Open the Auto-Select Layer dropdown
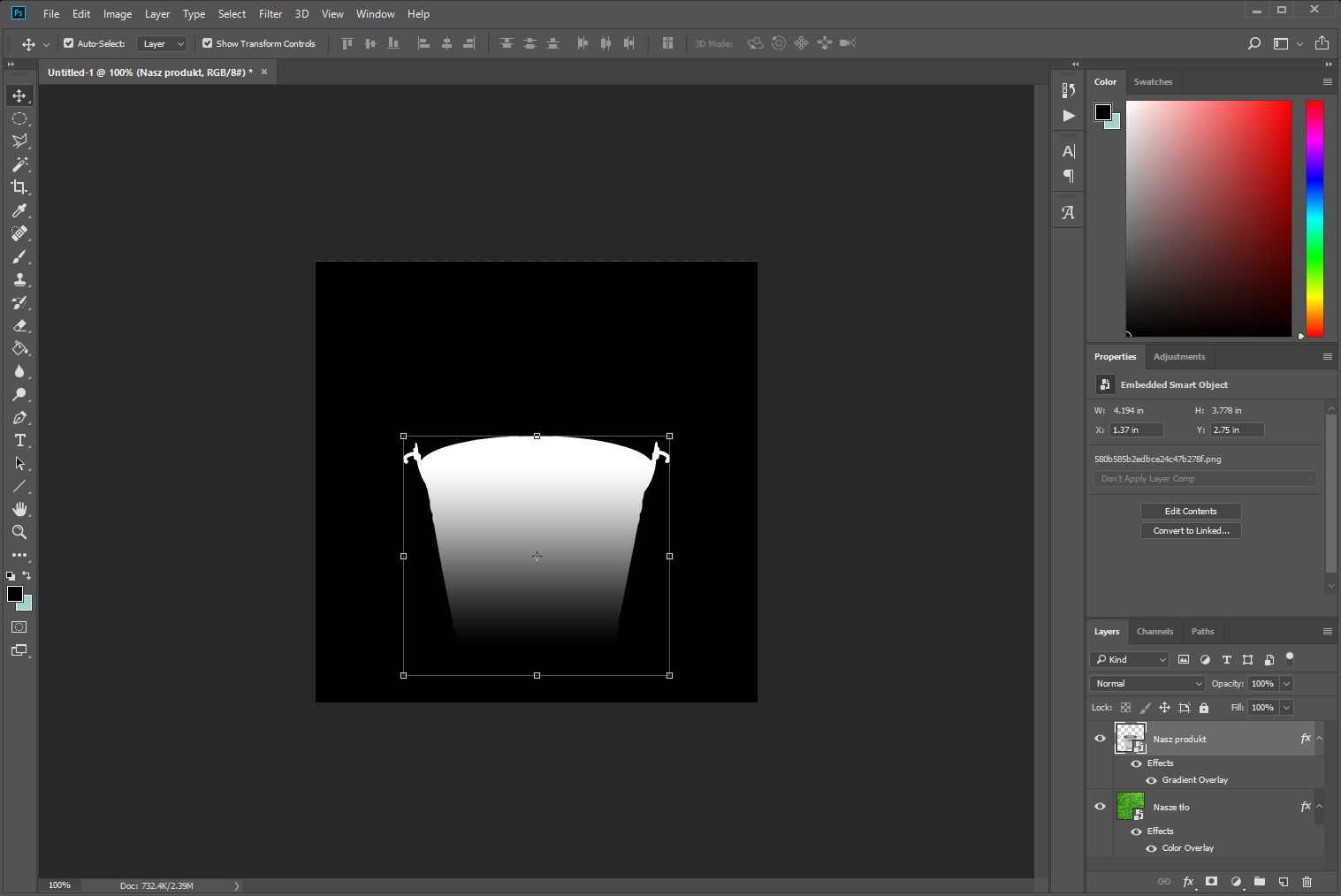This screenshot has height=896, width=1341. [x=163, y=43]
